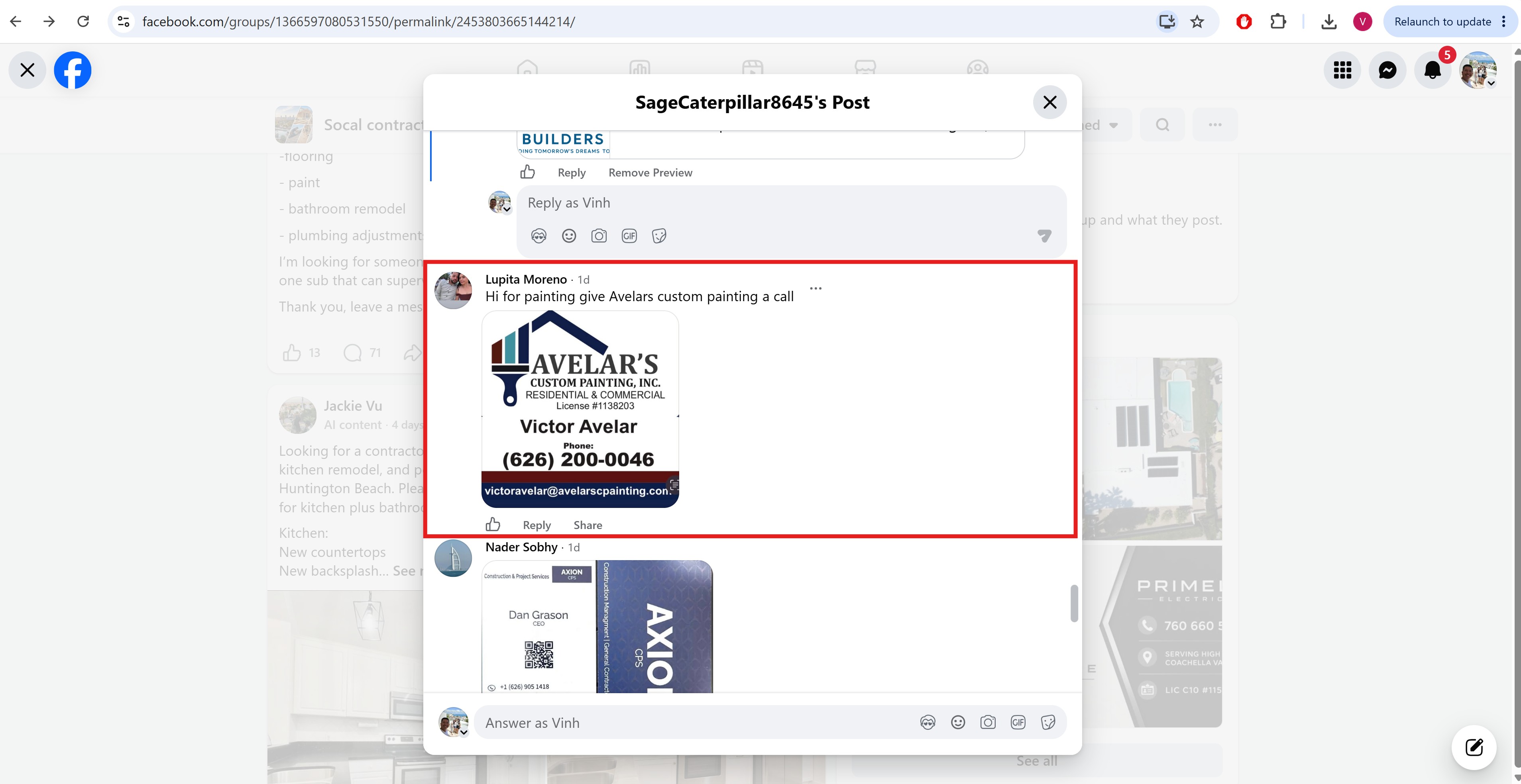Open the timestamp of Lupita Moreno's comment
This screenshot has width=1521, height=784.
pyautogui.click(x=584, y=280)
